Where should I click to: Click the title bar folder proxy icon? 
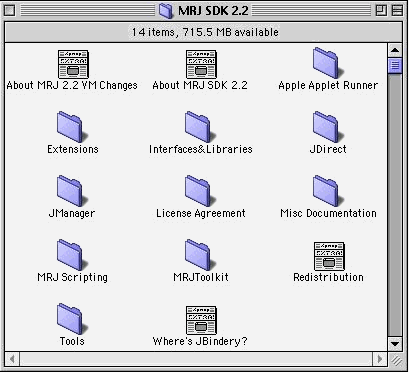166,11
